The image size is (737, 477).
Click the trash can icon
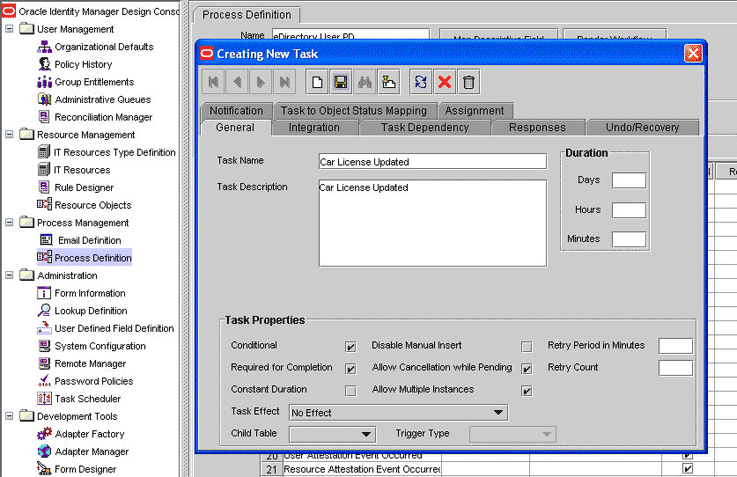[469, 82]
